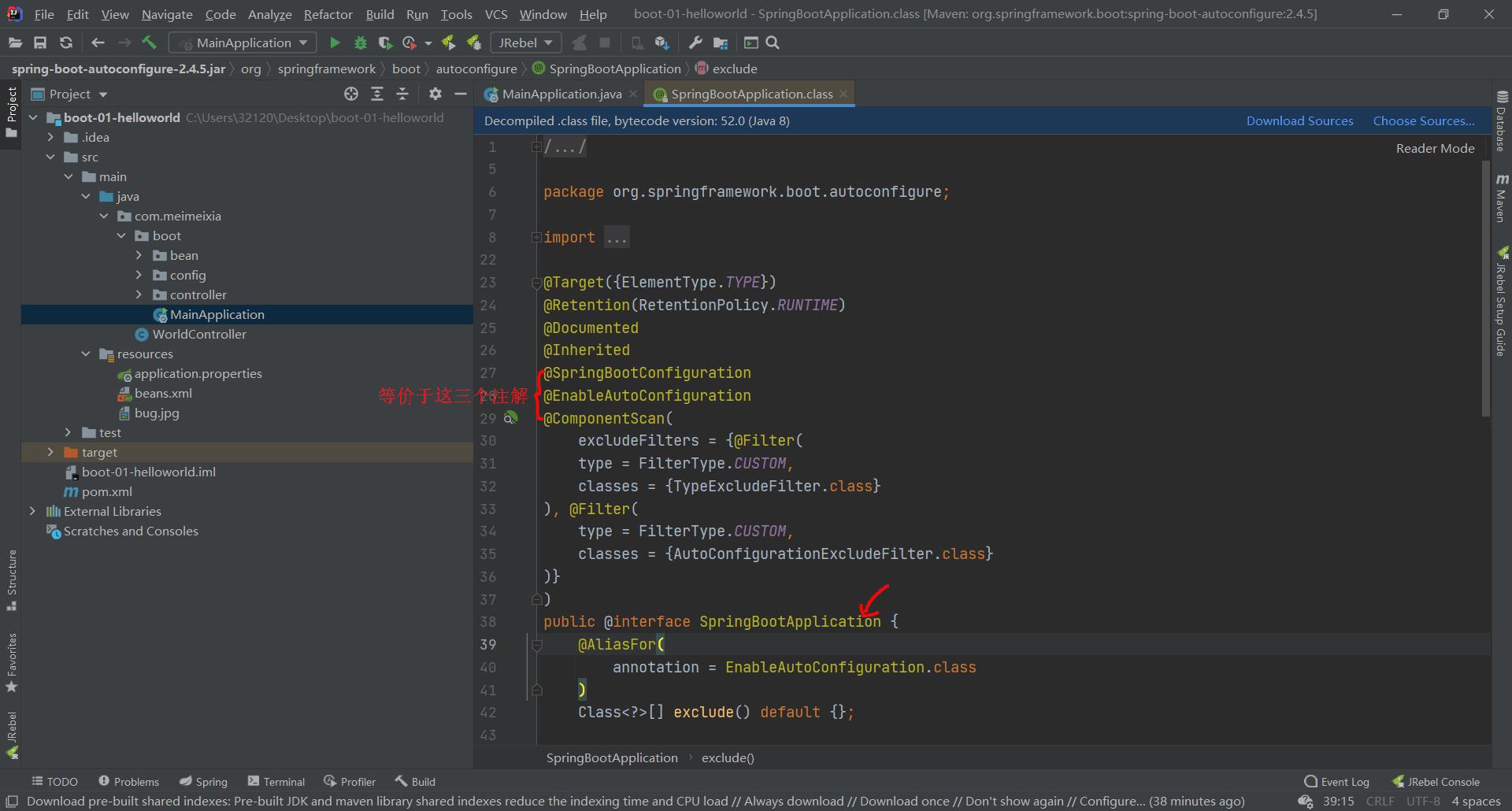The height and width of the screenshot is (811, 1512).
Task: Open the Analyze menu
Action: (269, 14)
